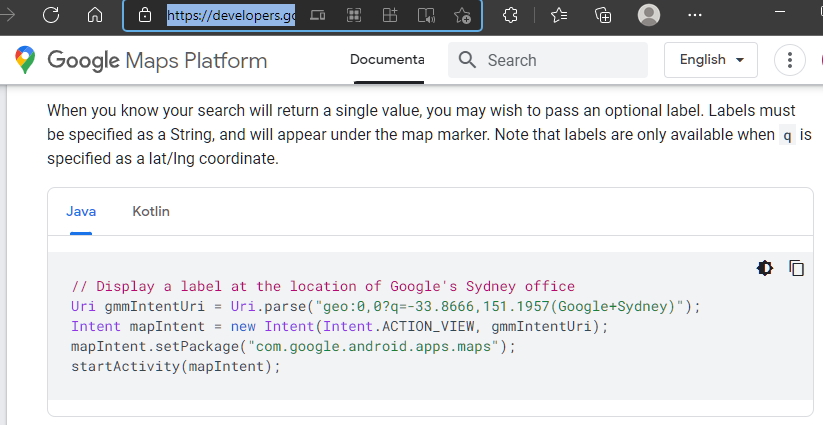Open the three-dot site options menu
823x425 pixels.
(790, 60)
